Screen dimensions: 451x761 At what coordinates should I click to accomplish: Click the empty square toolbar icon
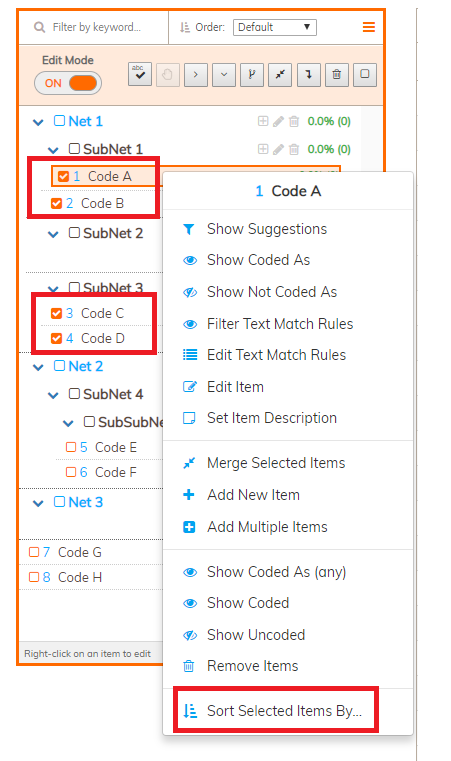(365, 74)
